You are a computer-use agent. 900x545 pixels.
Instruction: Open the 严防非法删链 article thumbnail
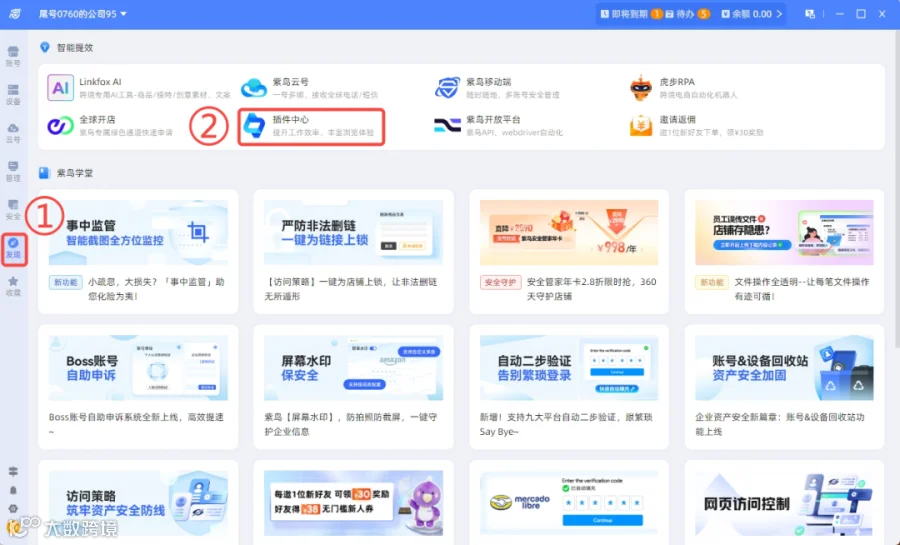353,232
